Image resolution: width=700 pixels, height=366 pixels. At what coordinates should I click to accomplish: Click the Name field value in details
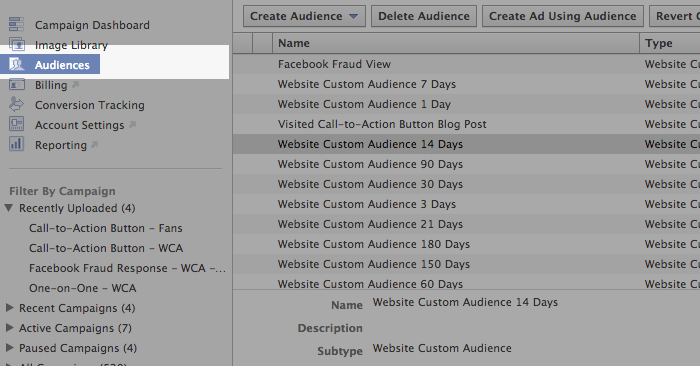coord(465,302)
